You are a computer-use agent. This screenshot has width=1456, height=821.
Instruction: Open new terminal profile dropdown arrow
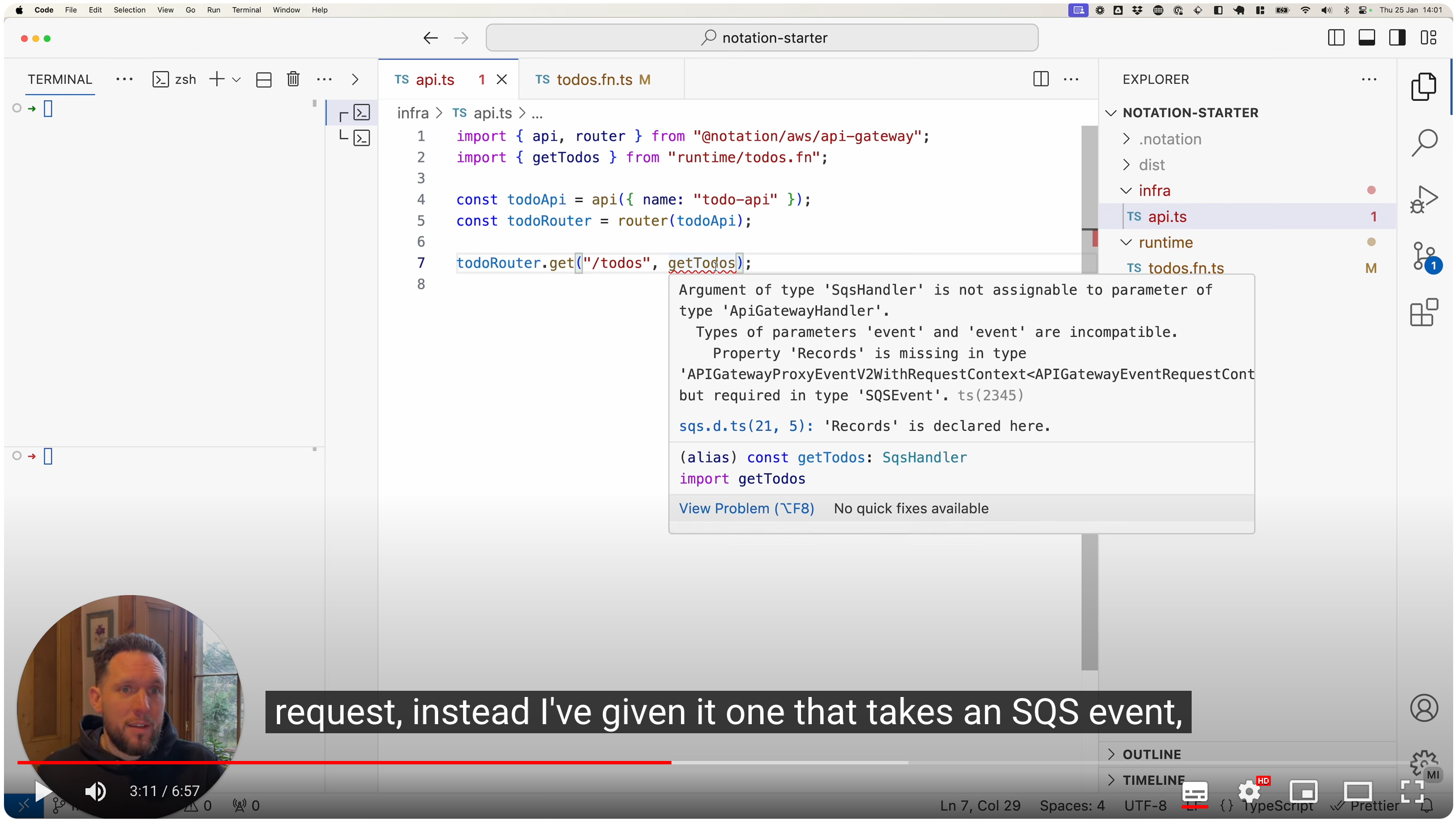(x=237, y=80)
